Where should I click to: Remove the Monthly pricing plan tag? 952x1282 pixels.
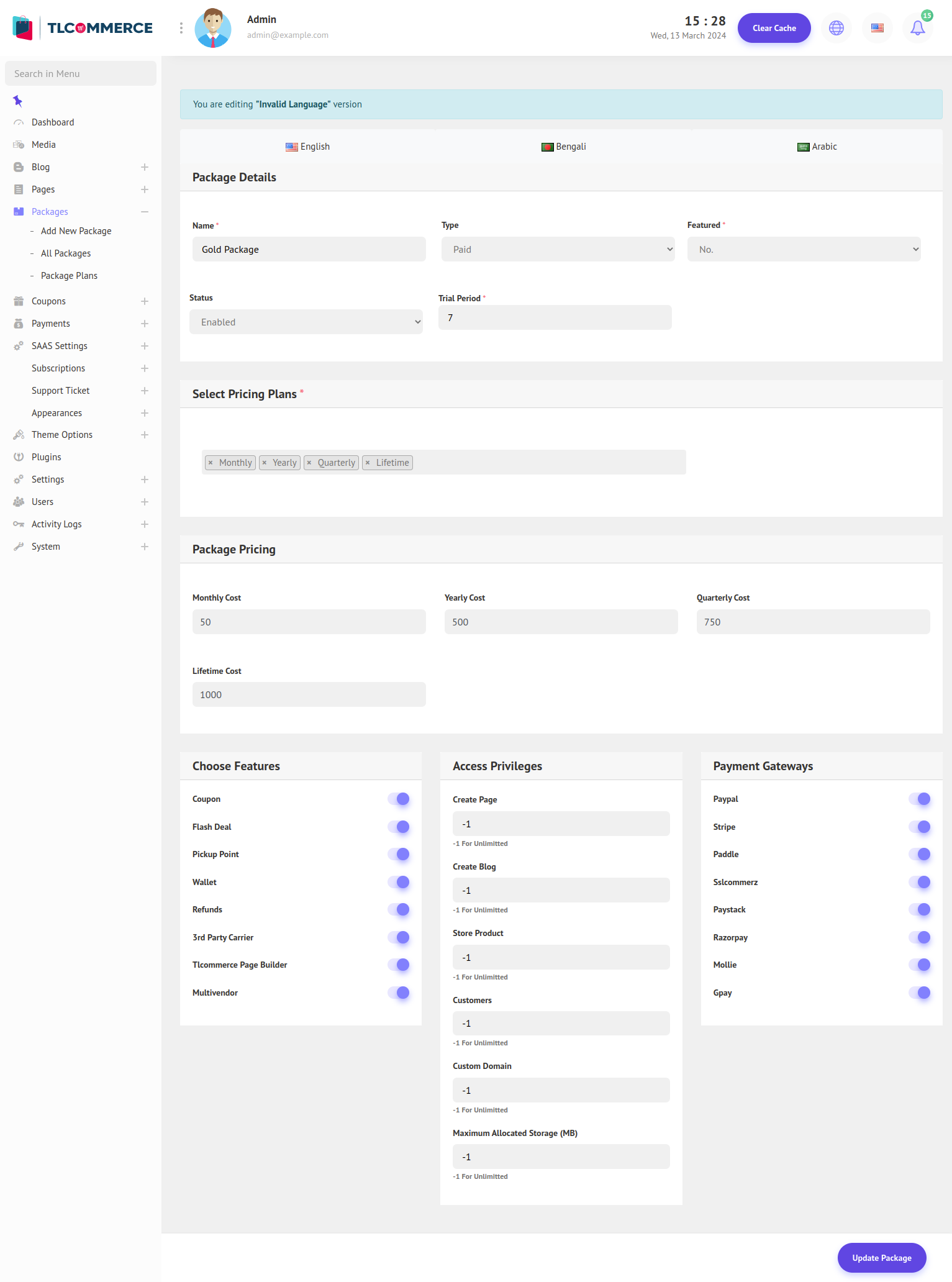click(211, 463)
